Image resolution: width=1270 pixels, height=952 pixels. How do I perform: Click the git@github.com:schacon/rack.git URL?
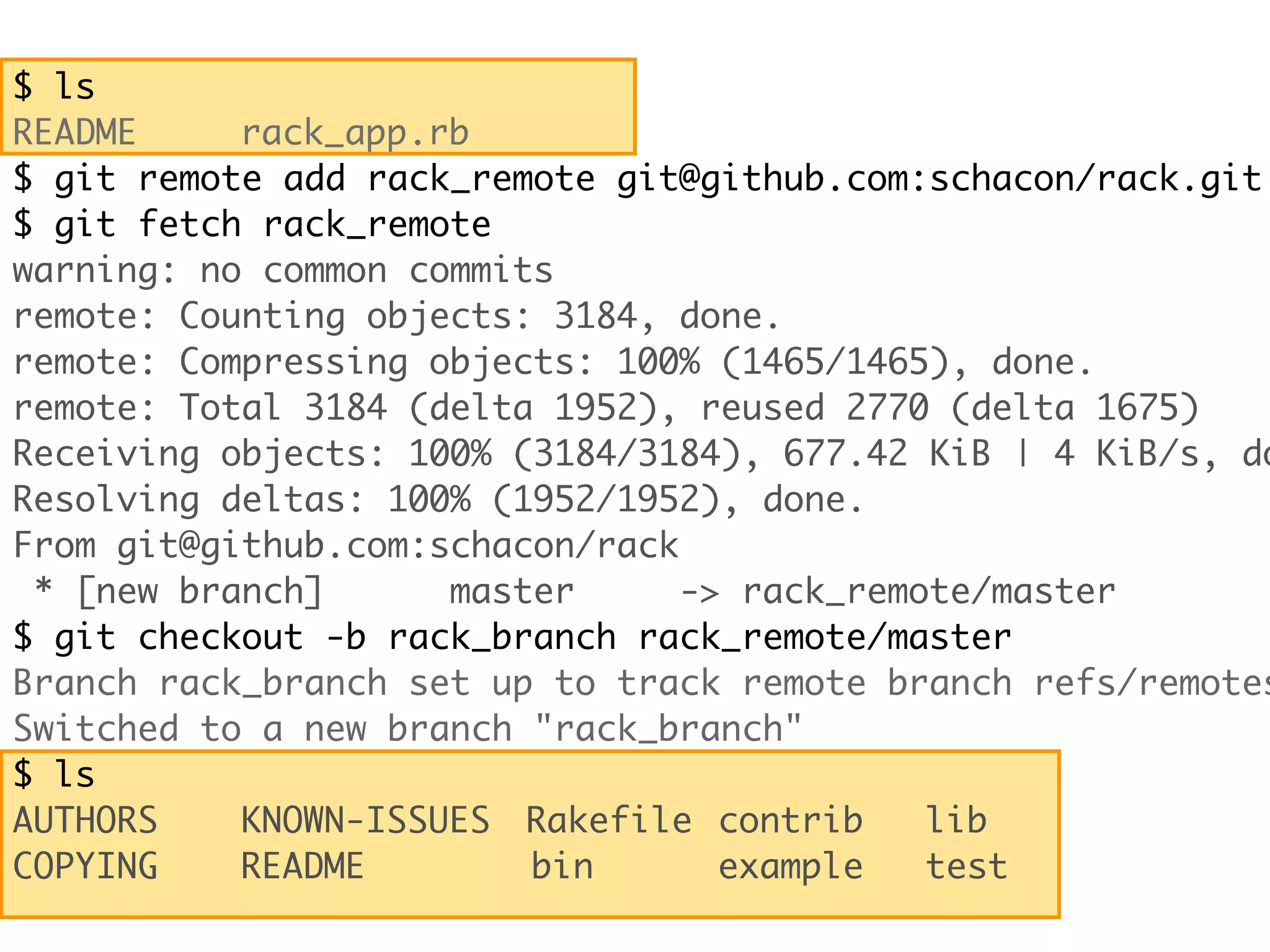coord(939,179)
